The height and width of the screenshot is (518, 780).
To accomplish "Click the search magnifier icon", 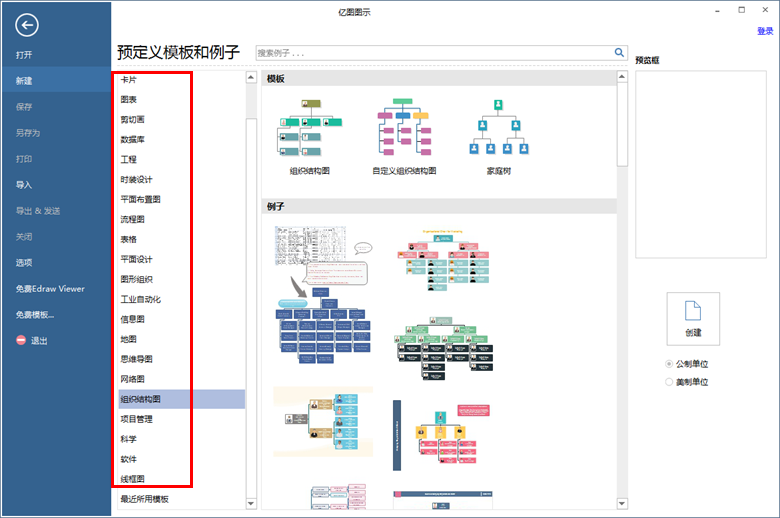I will (x=619, y=52).
